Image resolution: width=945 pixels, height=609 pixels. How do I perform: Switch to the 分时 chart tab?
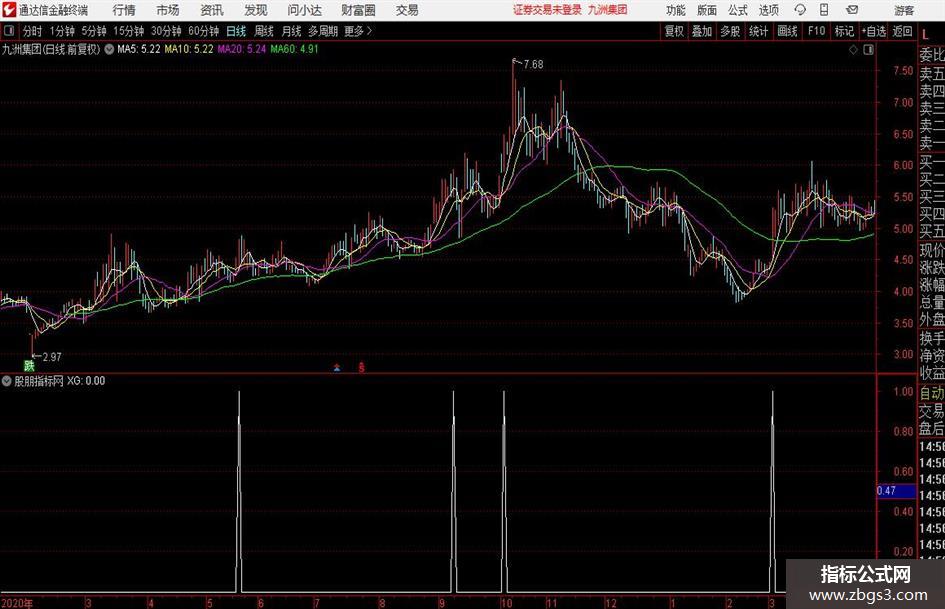click(x=33, y=31)
